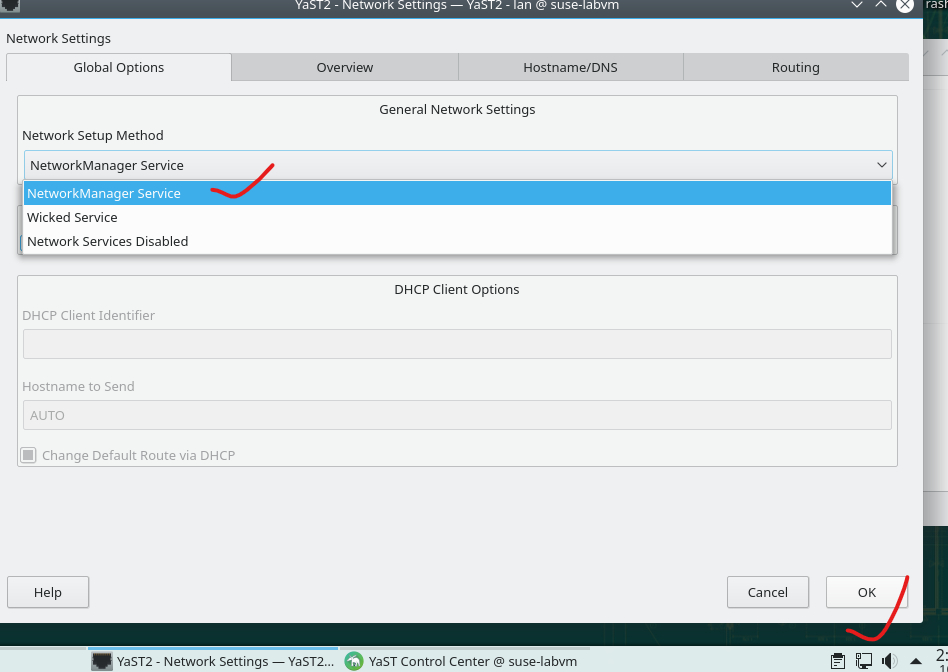Select the Network Services Disabled option
948x672 pixels.
[457, 241]
